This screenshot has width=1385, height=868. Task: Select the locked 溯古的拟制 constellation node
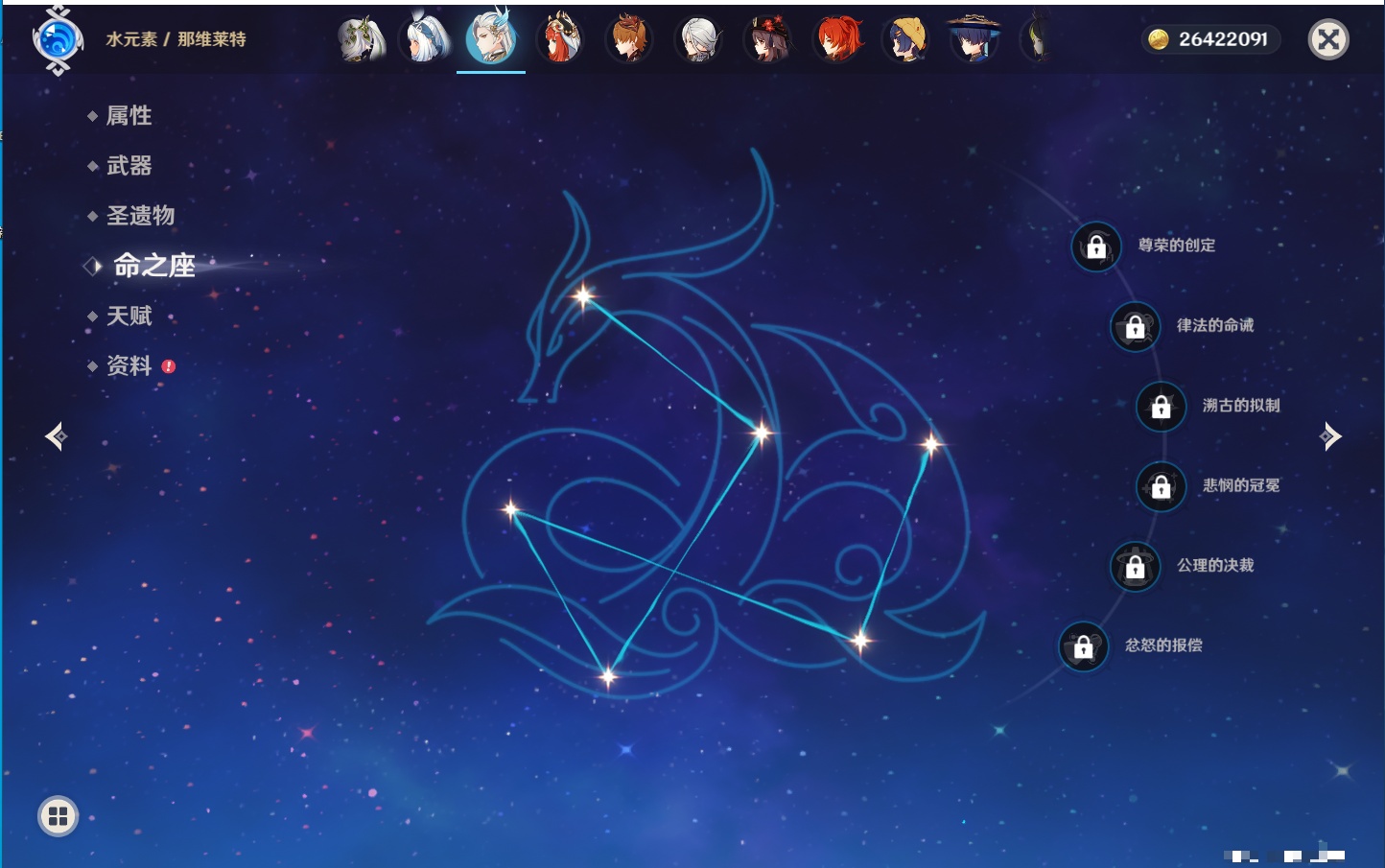click(x=1161, y=407)
